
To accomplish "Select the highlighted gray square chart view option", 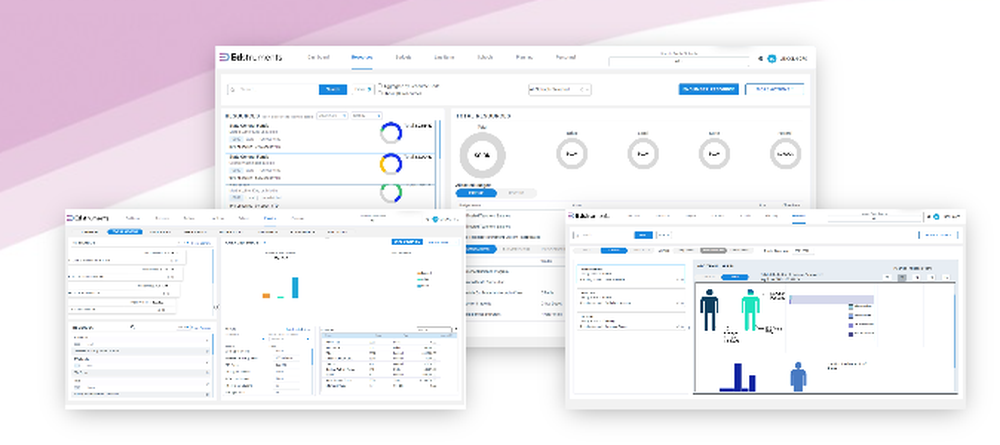I will click(x=901, y=277).
